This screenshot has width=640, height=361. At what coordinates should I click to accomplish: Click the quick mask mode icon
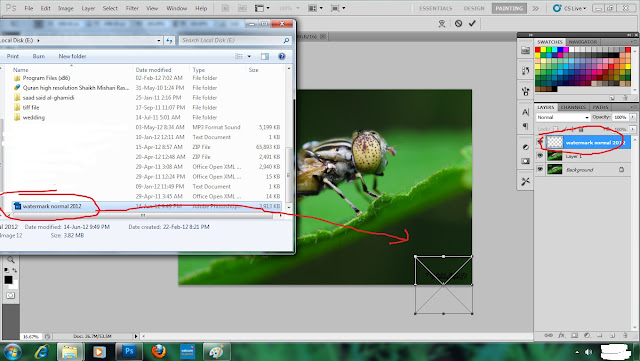tap(11, 295)
